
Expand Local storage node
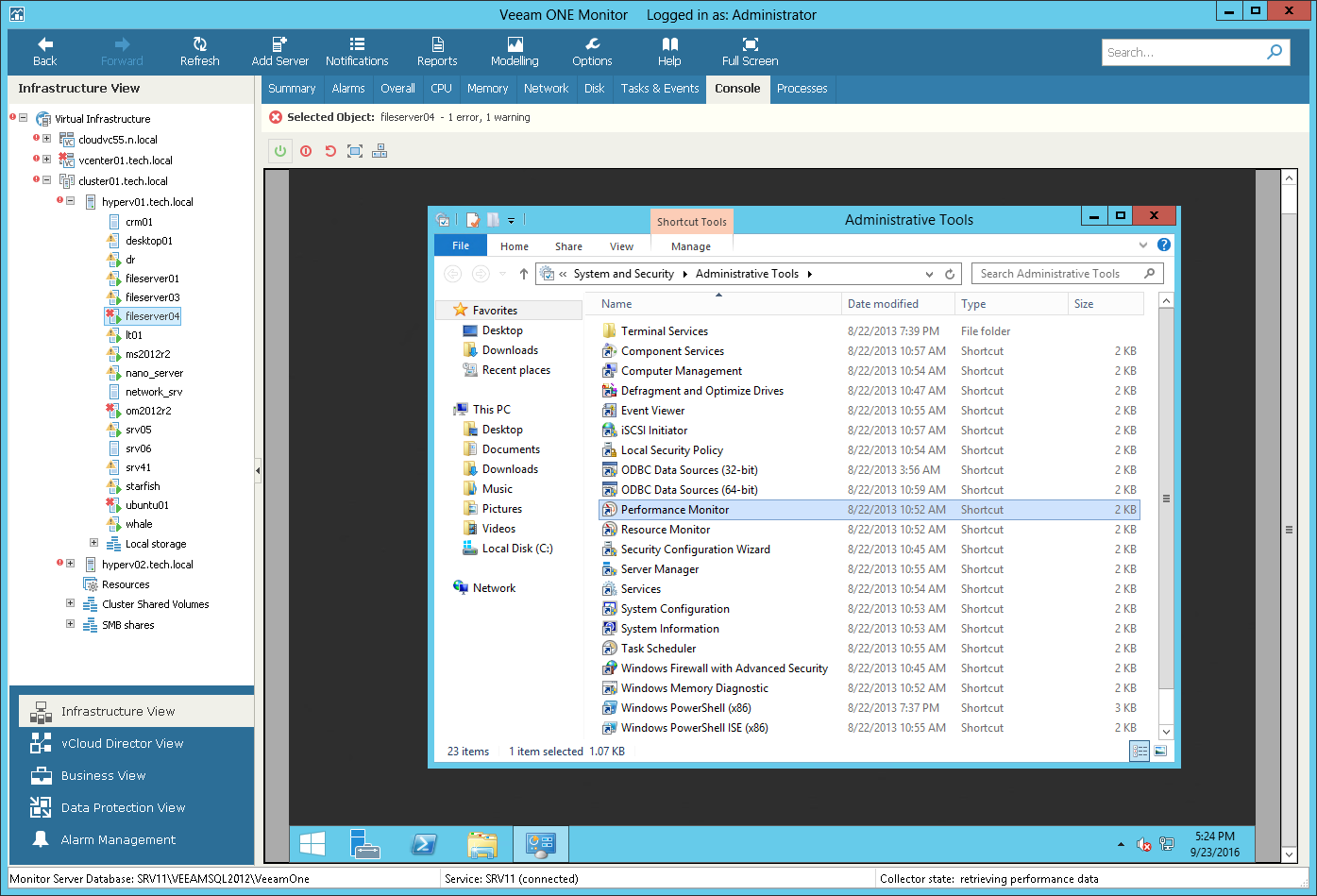tap(93, 543)
